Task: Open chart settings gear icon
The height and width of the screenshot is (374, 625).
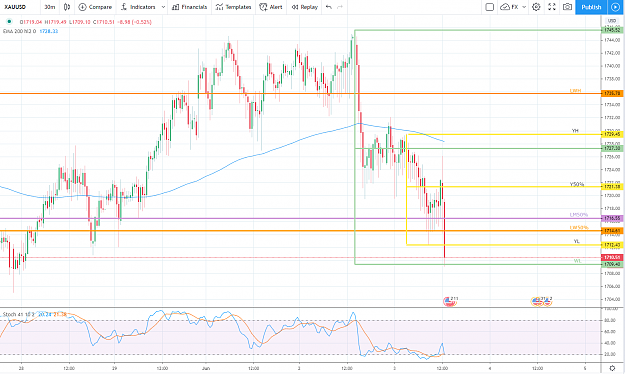Action: pos(537,7)
